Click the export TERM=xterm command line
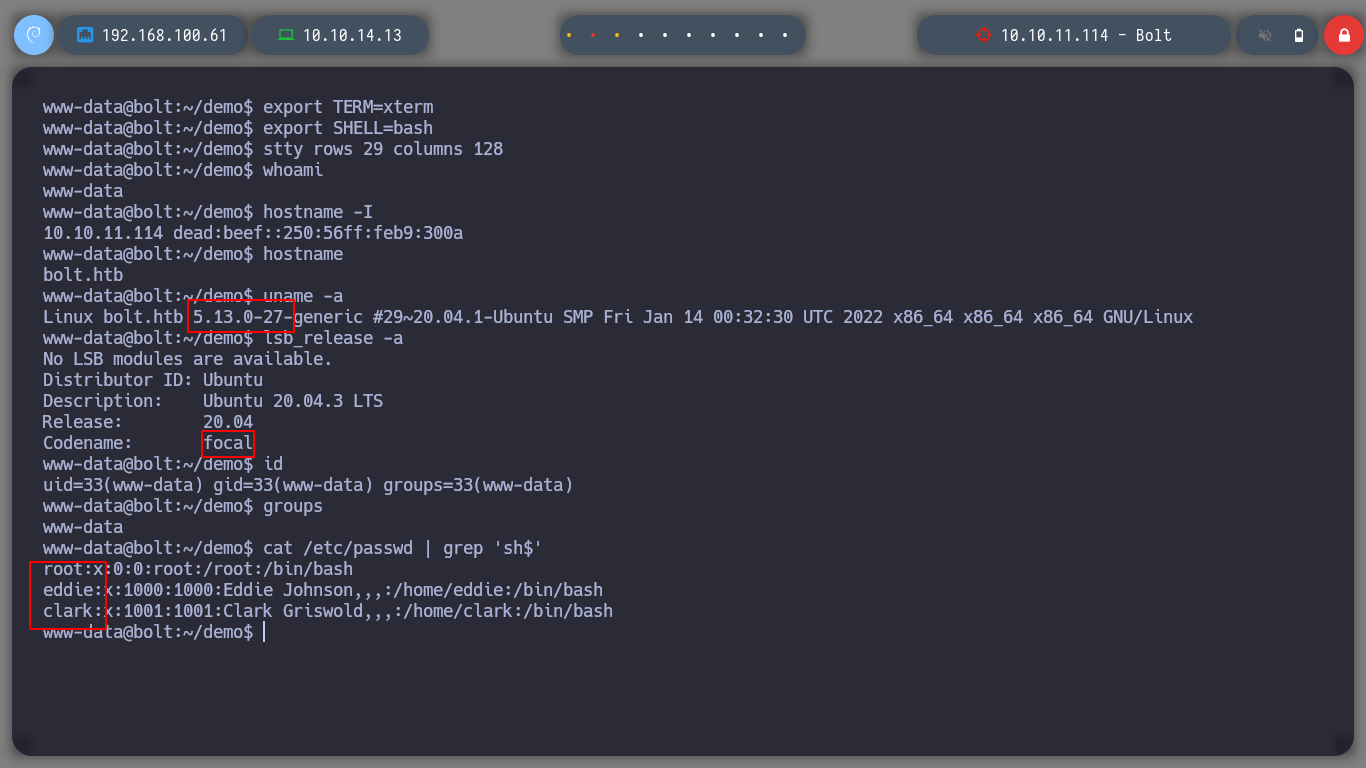Screen dimensions: 1366x768 tap(238, 107)
